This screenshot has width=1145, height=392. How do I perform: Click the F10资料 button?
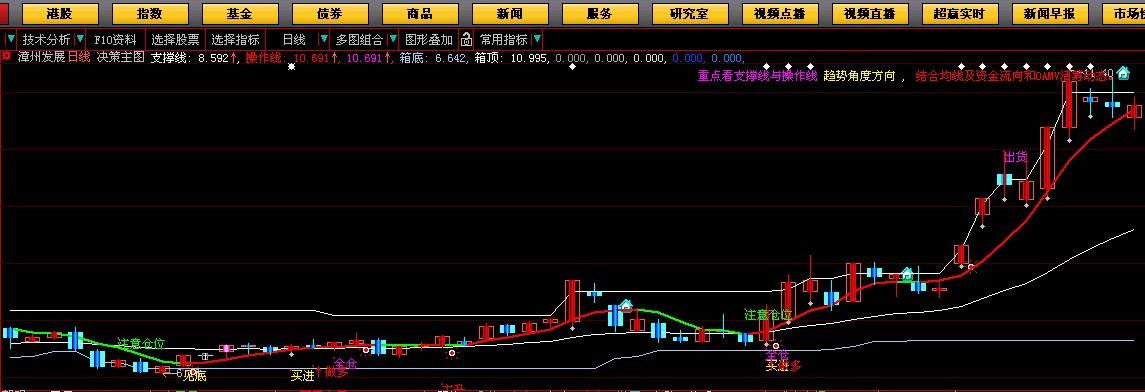tap(115, 39)
